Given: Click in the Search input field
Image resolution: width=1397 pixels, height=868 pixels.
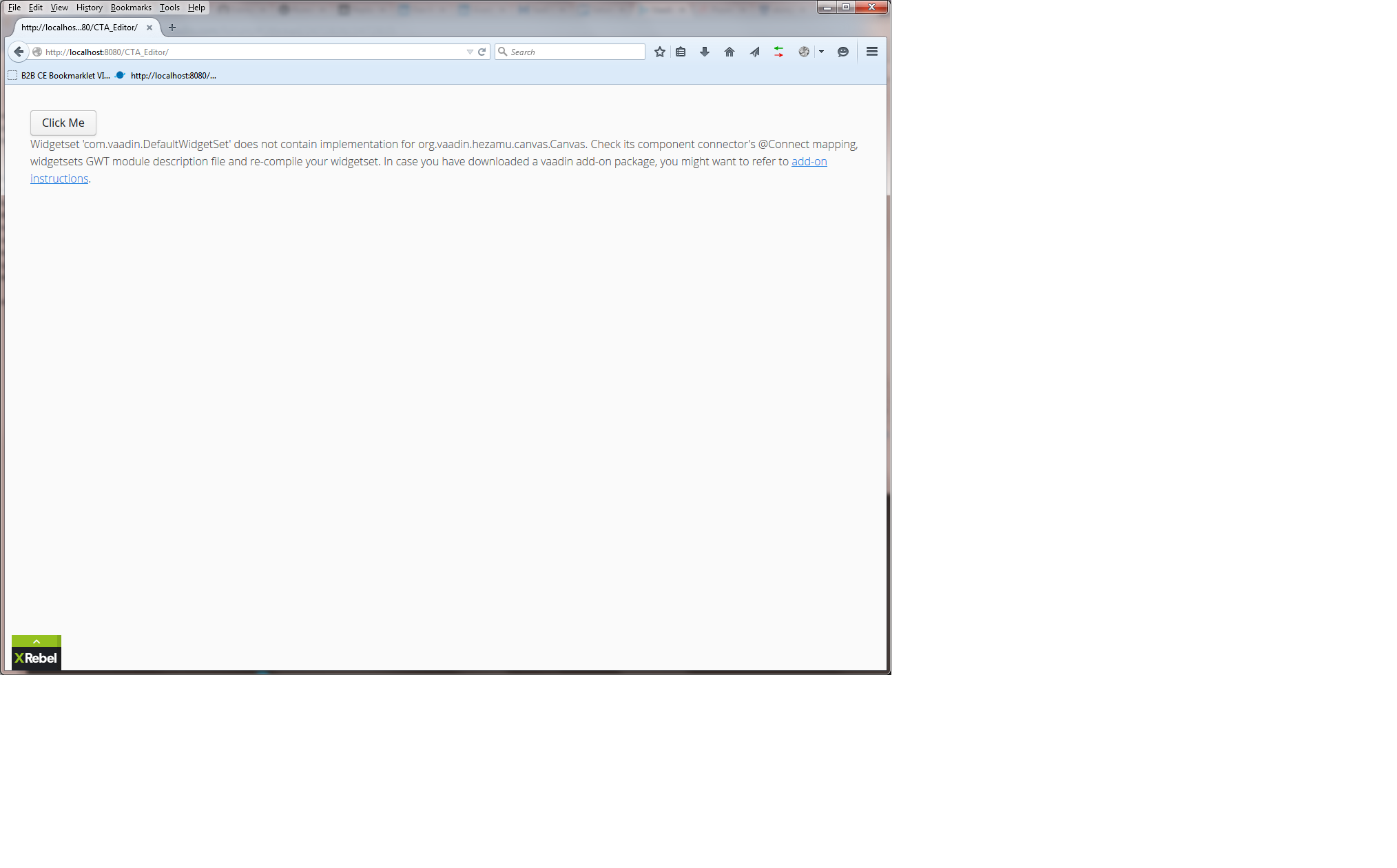Looking at the screenshot, I should pos(575,52).
